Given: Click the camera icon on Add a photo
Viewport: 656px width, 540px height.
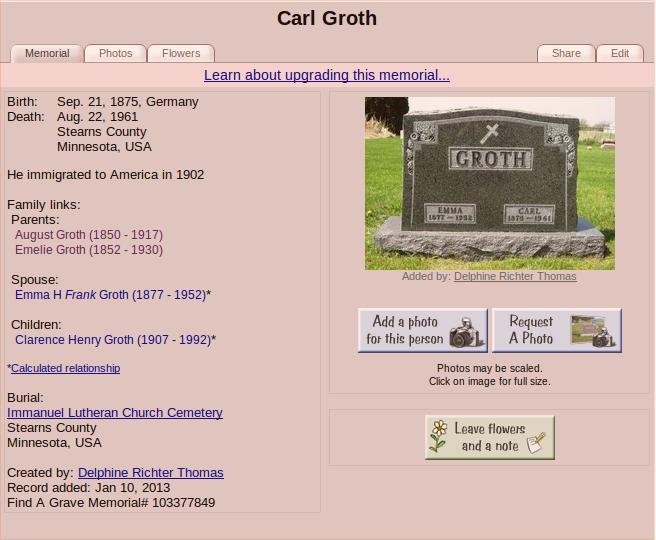Looking at the screenshot, I should click(x=467, y=331).
